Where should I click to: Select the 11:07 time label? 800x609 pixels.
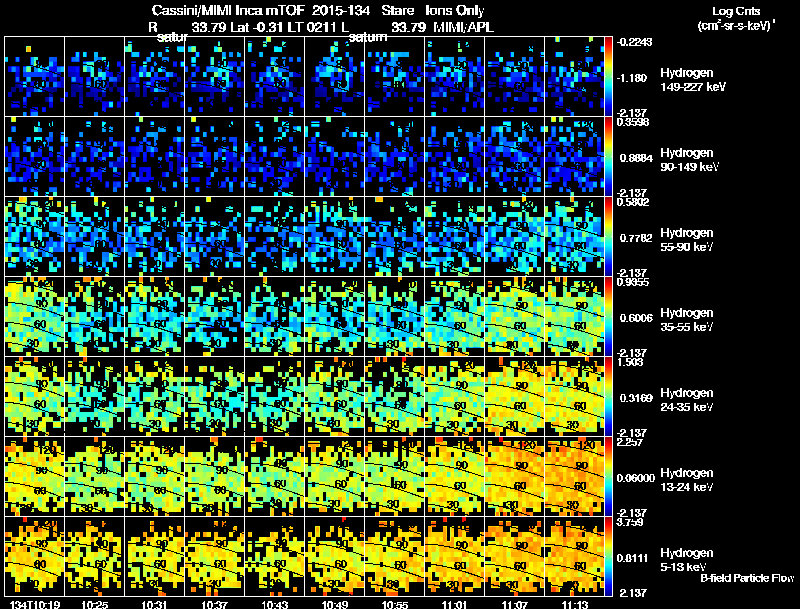(515, 604)
